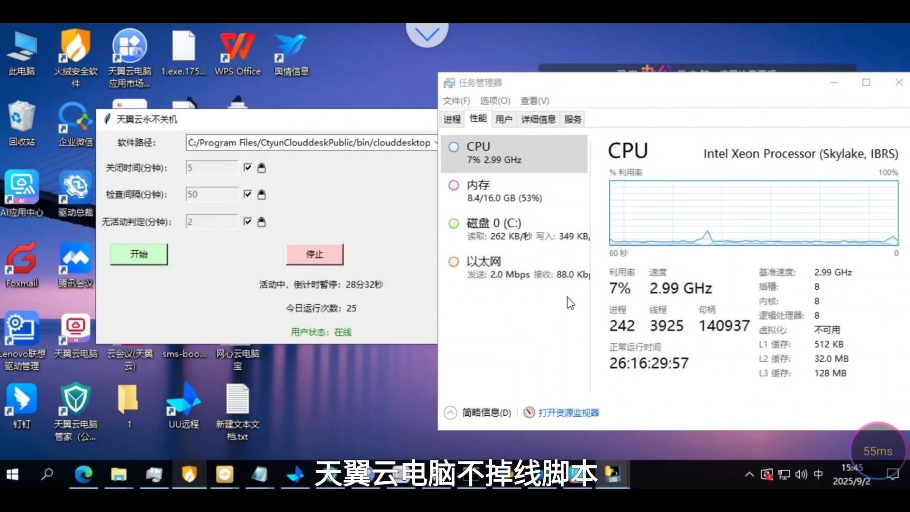Open AI应用中心 desktop icon
The height and width of the screenshot is (512, 910).
click(x=22, y=194)
